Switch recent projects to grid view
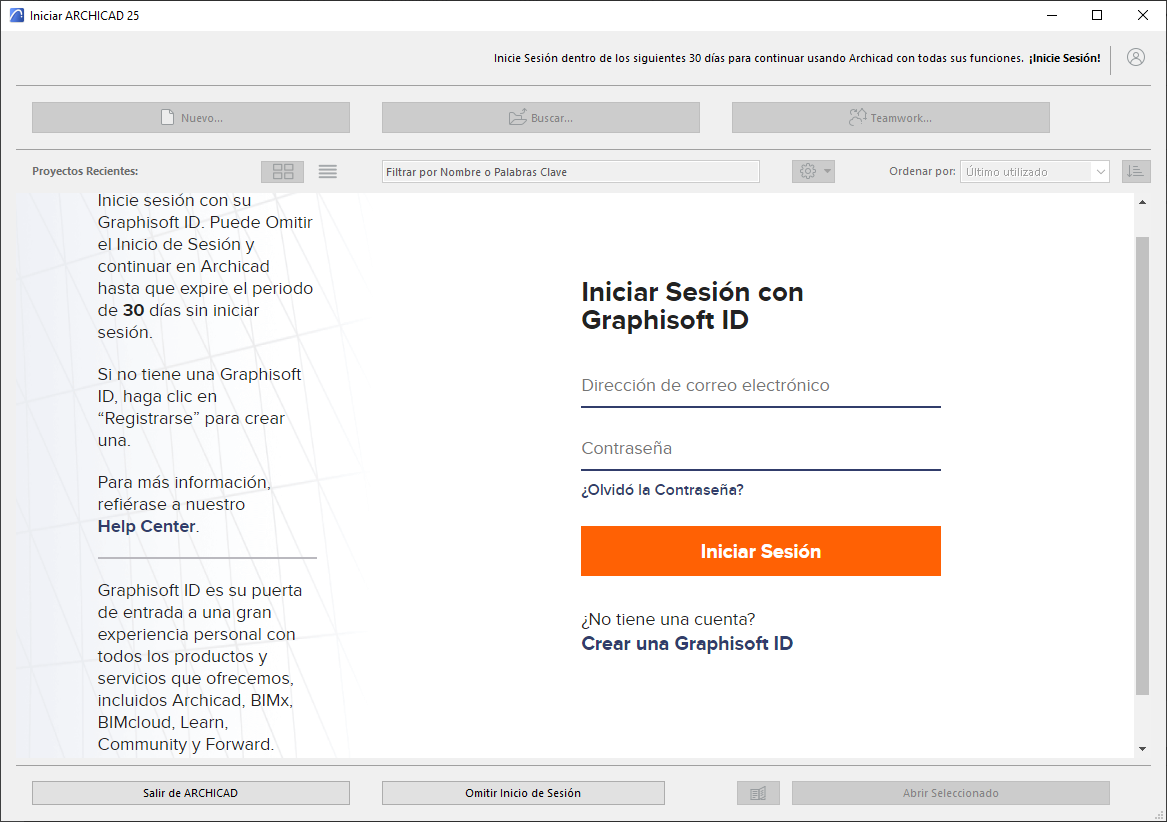Screen dimensions: 1167x822 (x=282, y=171)
